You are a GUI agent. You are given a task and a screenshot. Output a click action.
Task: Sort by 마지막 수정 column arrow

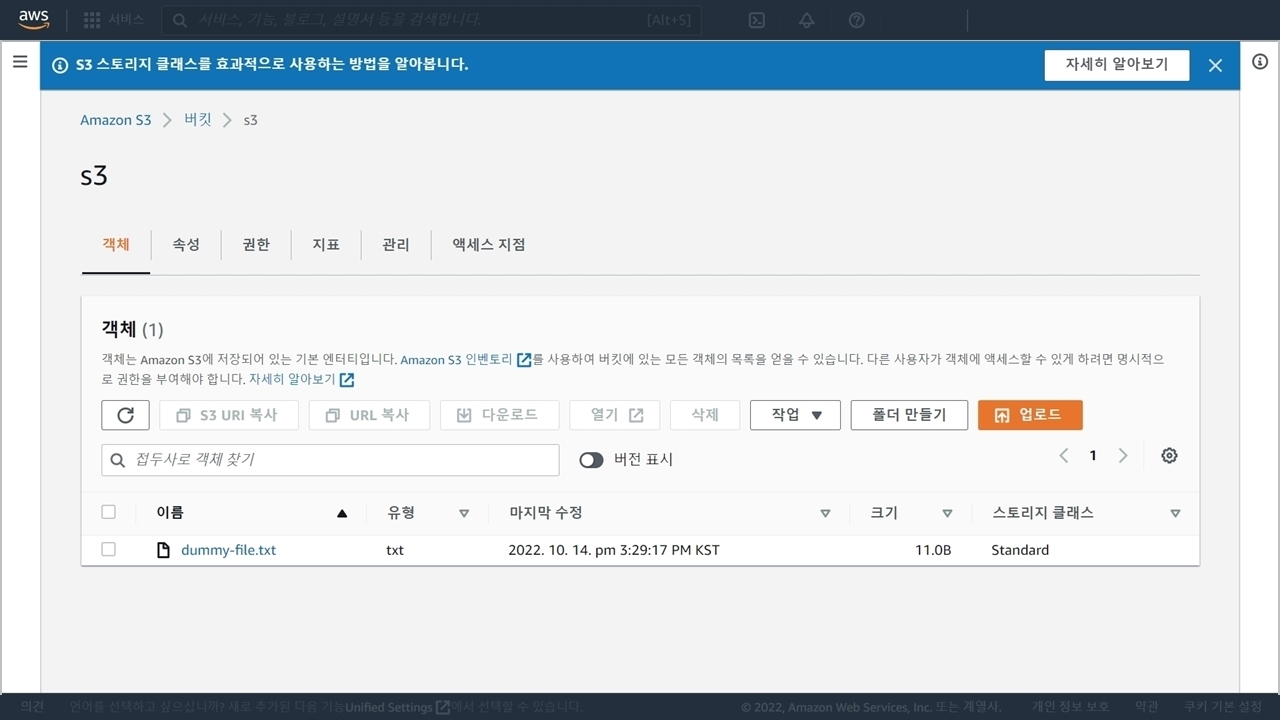click(x=825, y=513)
